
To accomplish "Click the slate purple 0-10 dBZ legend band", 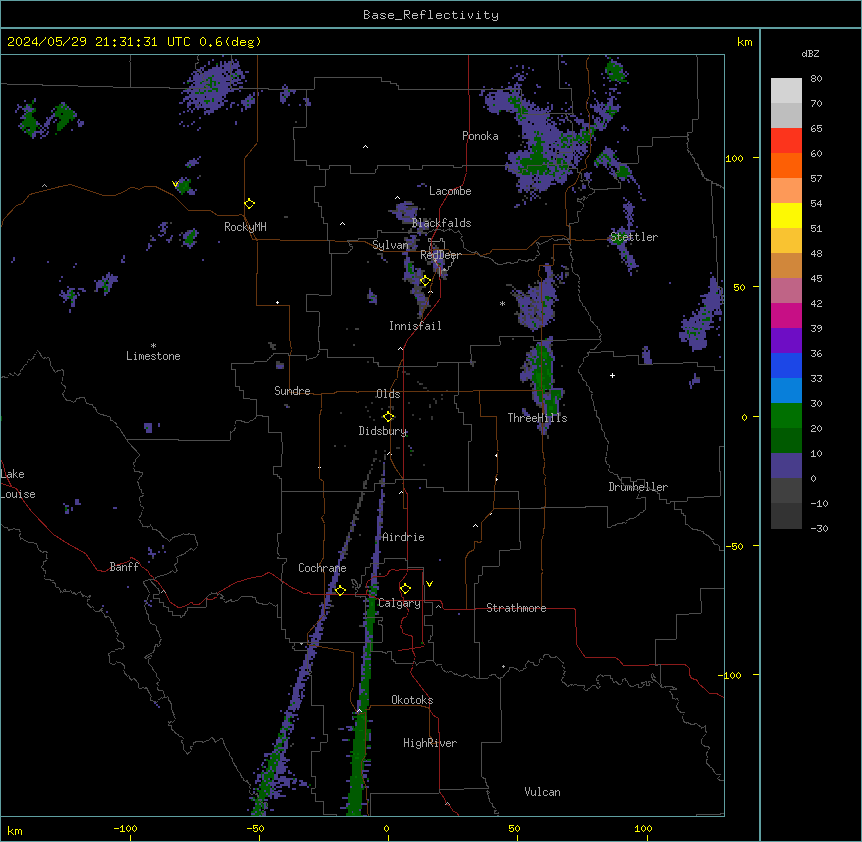I will click(x=786, y=466).
